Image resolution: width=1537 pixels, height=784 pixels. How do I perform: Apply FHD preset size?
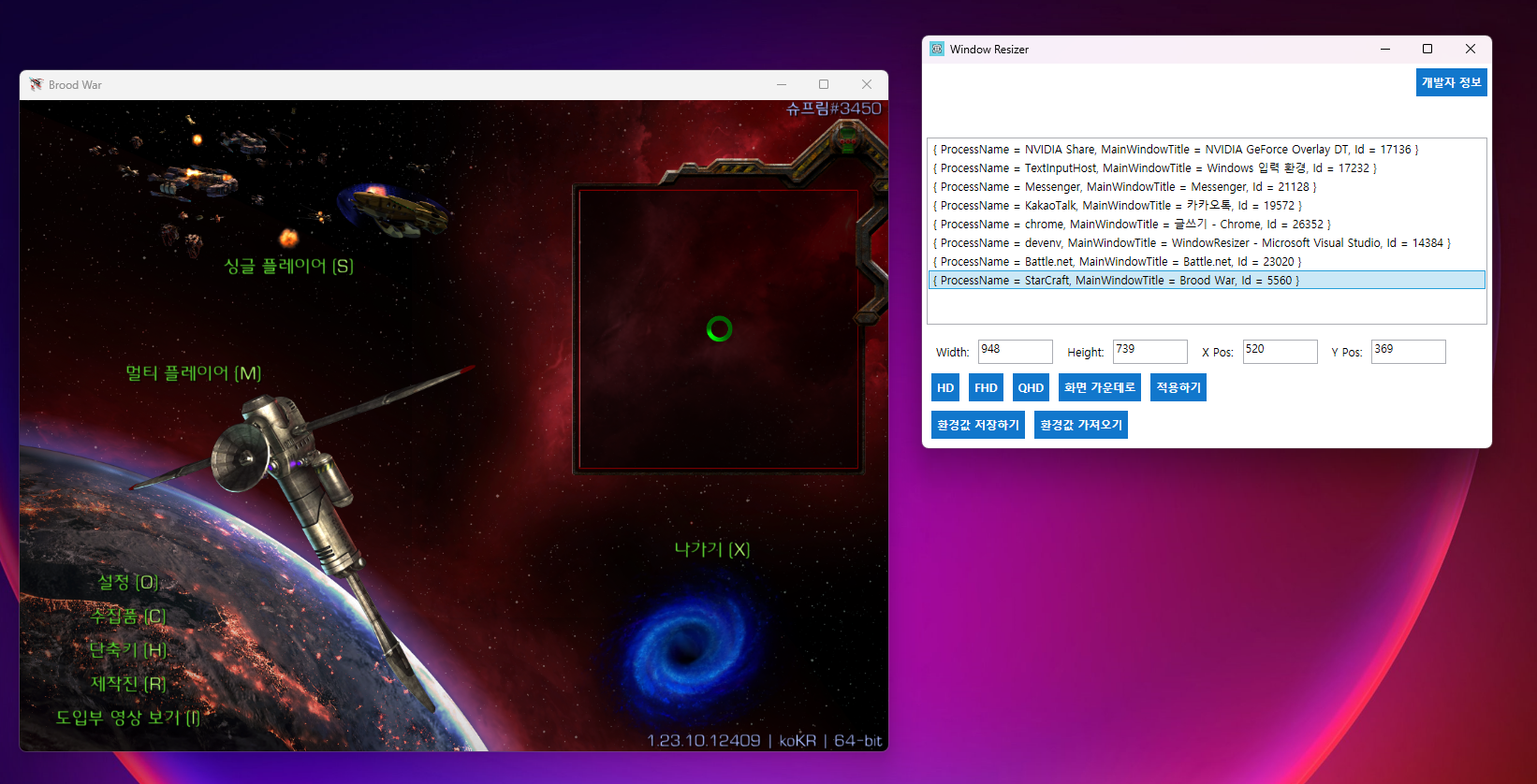click(986, 387)
